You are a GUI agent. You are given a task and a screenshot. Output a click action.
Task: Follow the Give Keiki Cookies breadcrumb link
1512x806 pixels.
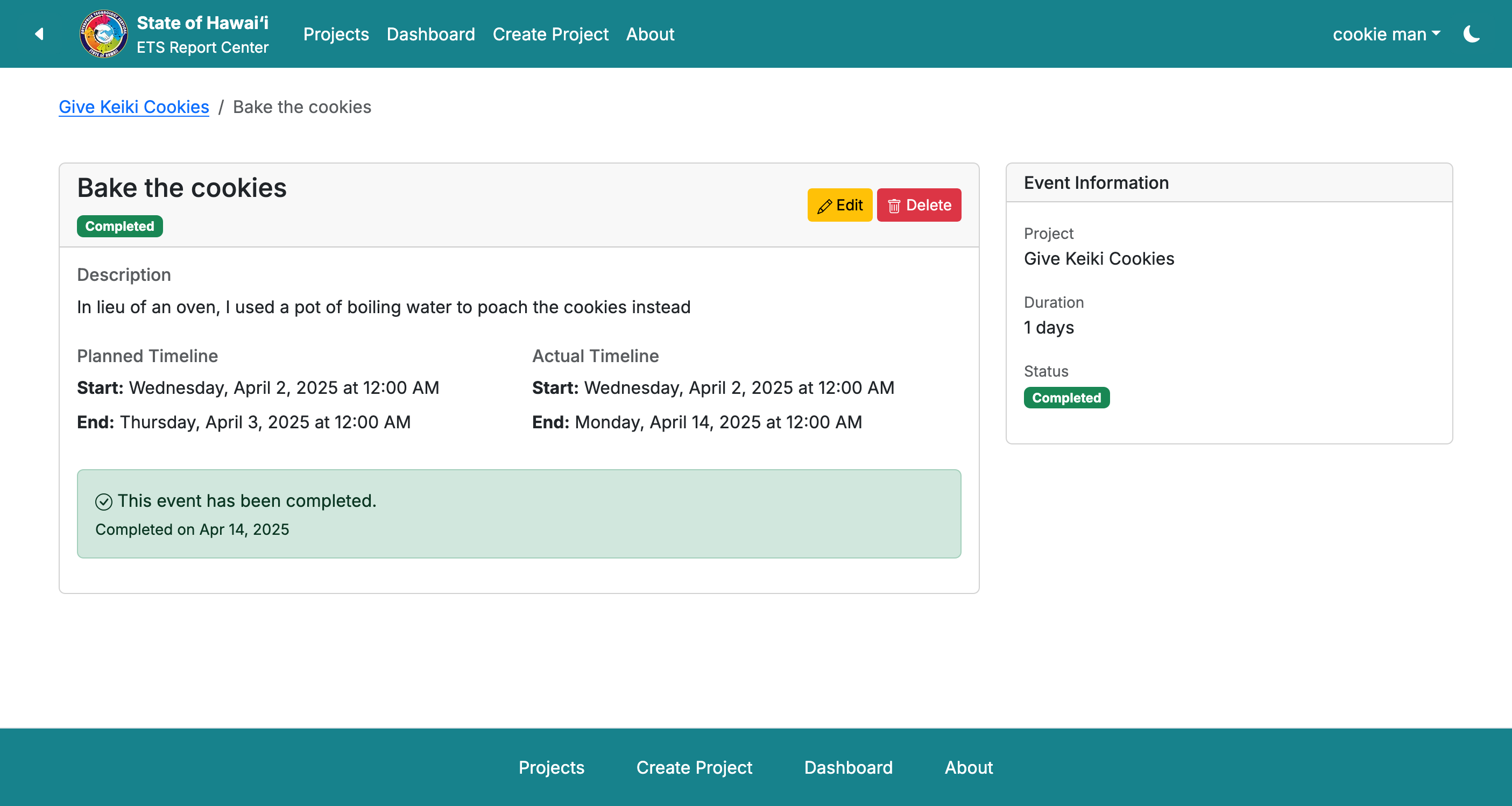click(x=133, y=107)
